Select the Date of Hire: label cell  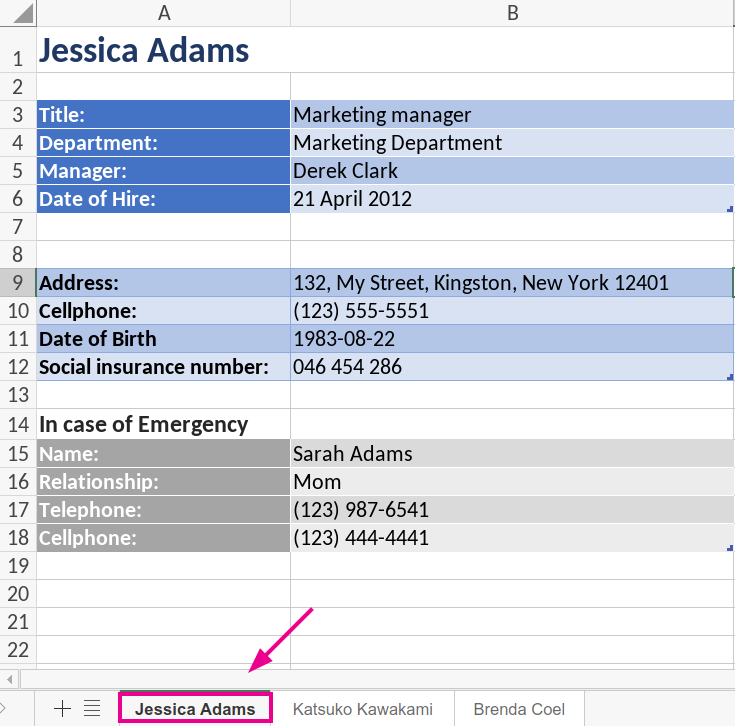coord(164,199)
